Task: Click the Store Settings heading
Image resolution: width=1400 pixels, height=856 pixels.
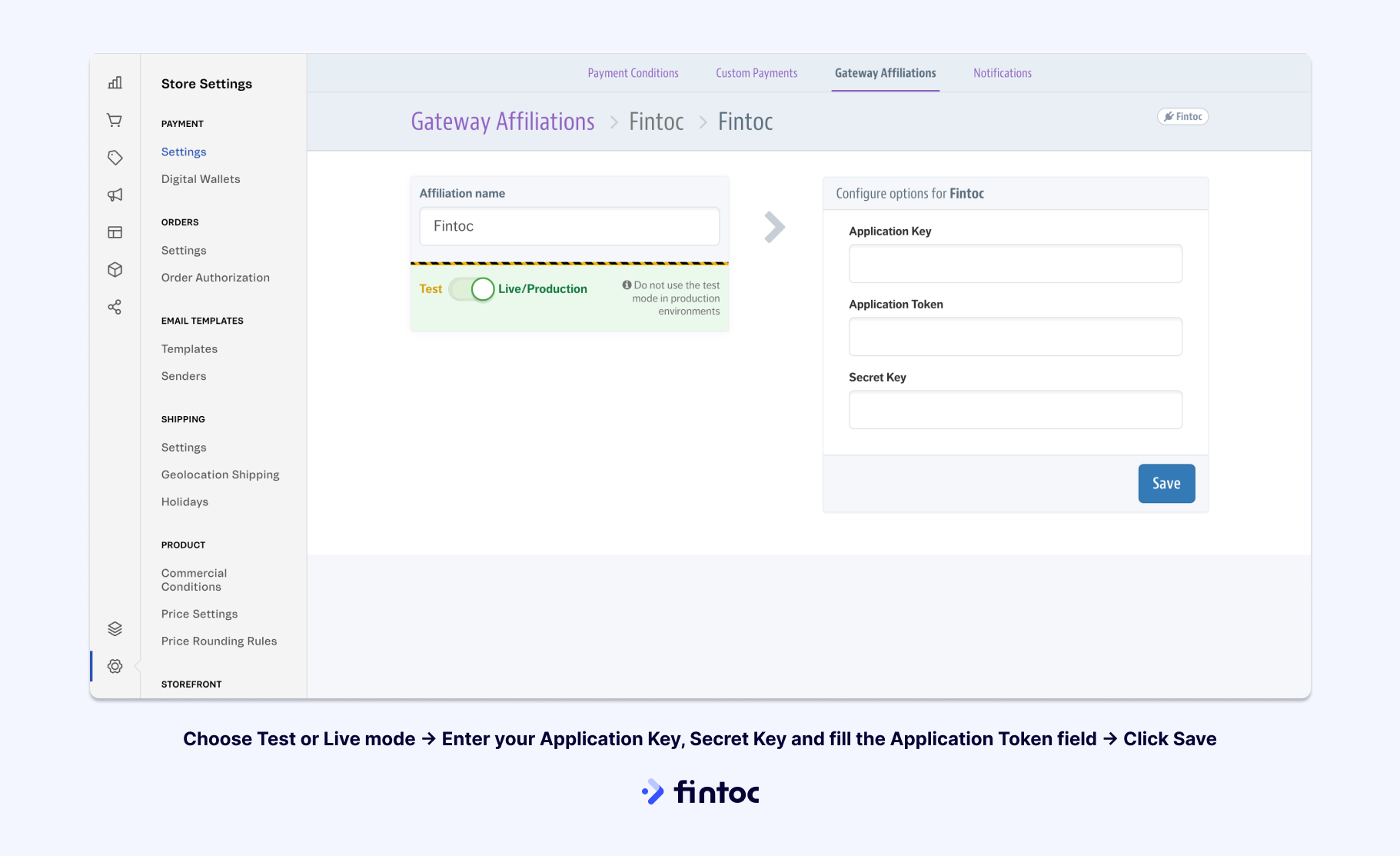Action: 207,84
